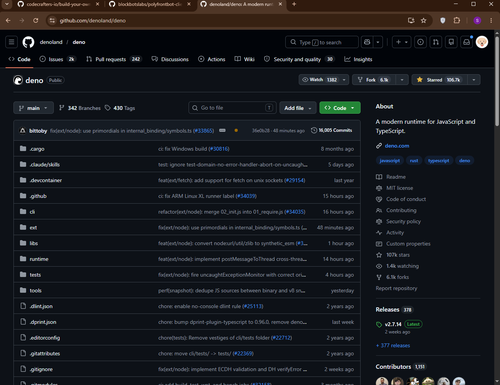This screenshot has width=500, height=385.
Task: View the 377 releases link
Action: coord(393,346)
